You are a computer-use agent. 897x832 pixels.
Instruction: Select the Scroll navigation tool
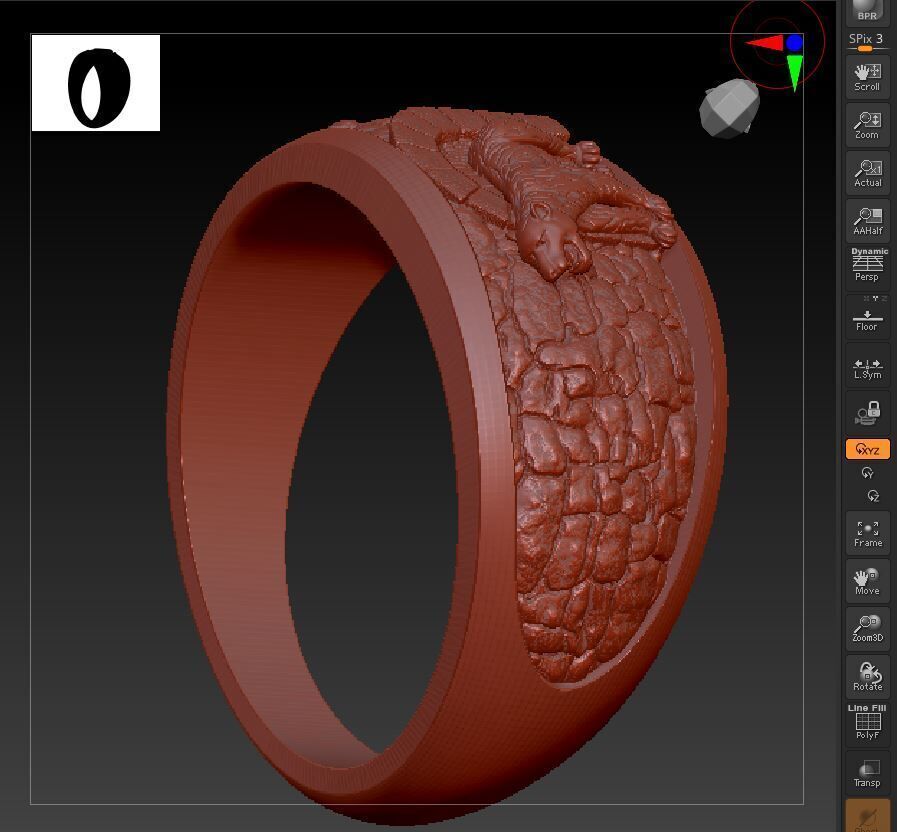(867, 77)
